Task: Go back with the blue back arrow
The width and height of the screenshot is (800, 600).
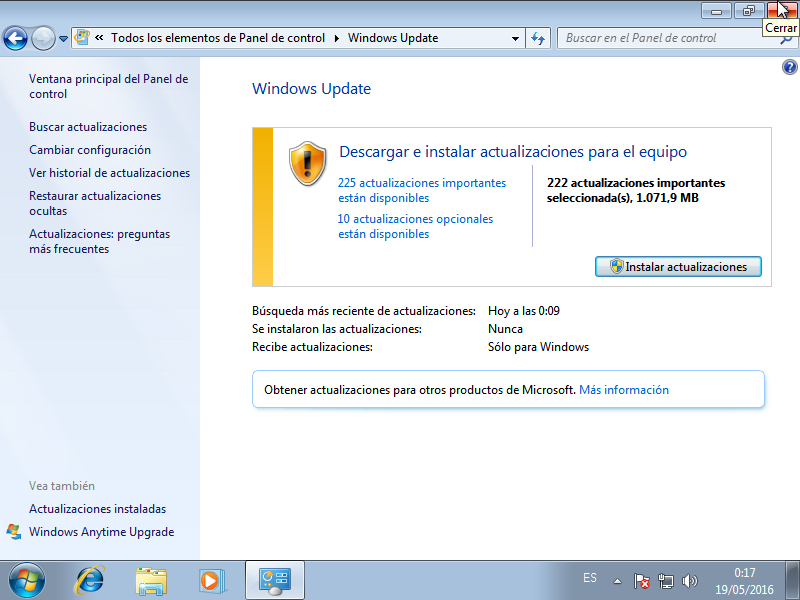Action: click(15, 38)
